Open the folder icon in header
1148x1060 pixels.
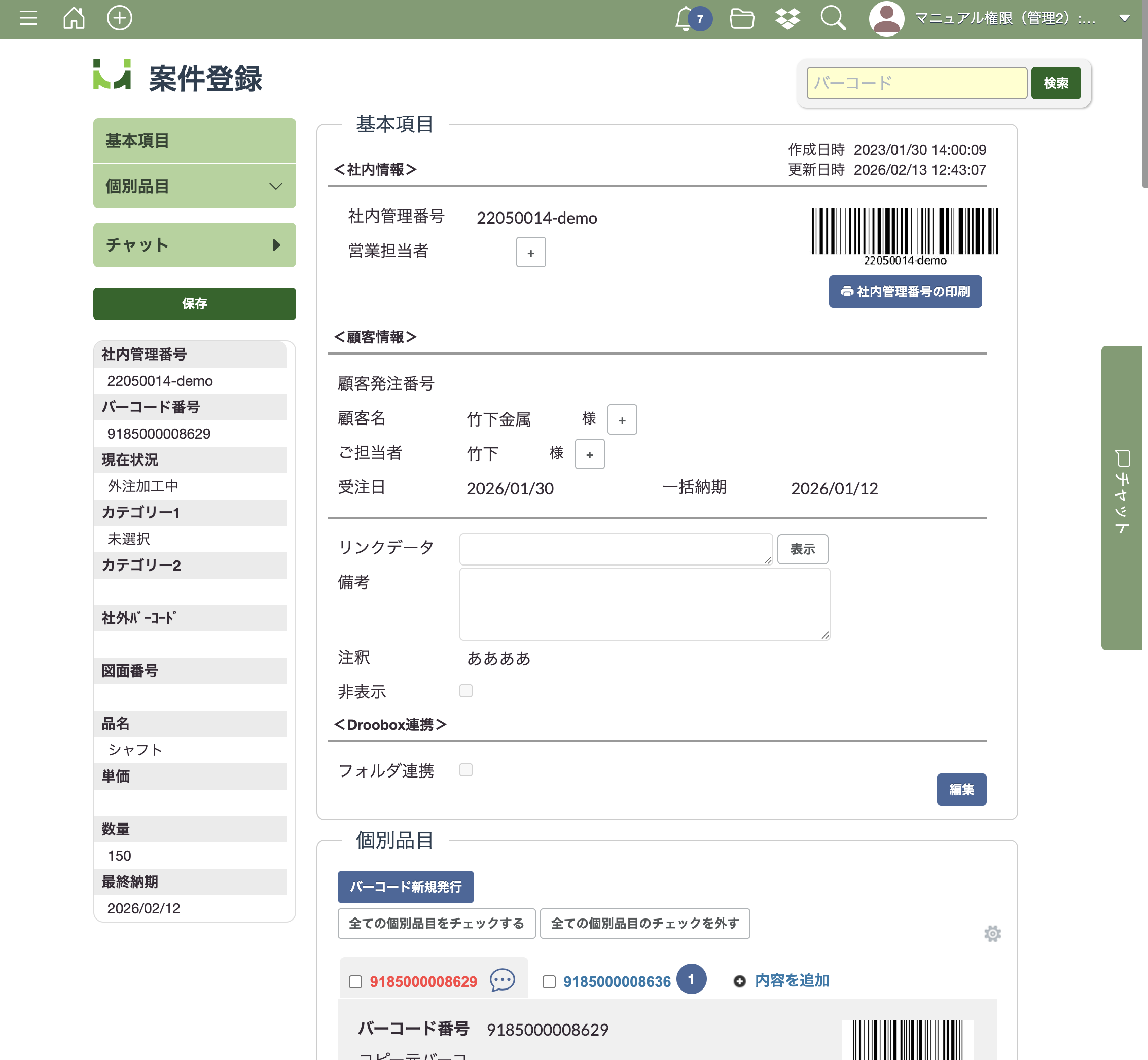pyautogui.click(x=741, y=18)
